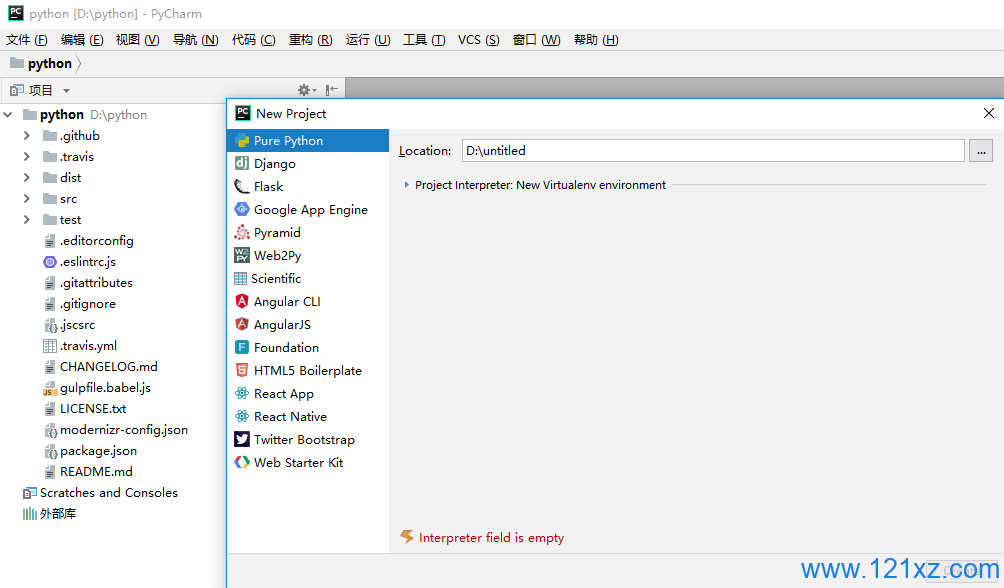The image size is (1004, 588).
Task: Select CHANGELOG.md in project tree
Action: [108, 367]
